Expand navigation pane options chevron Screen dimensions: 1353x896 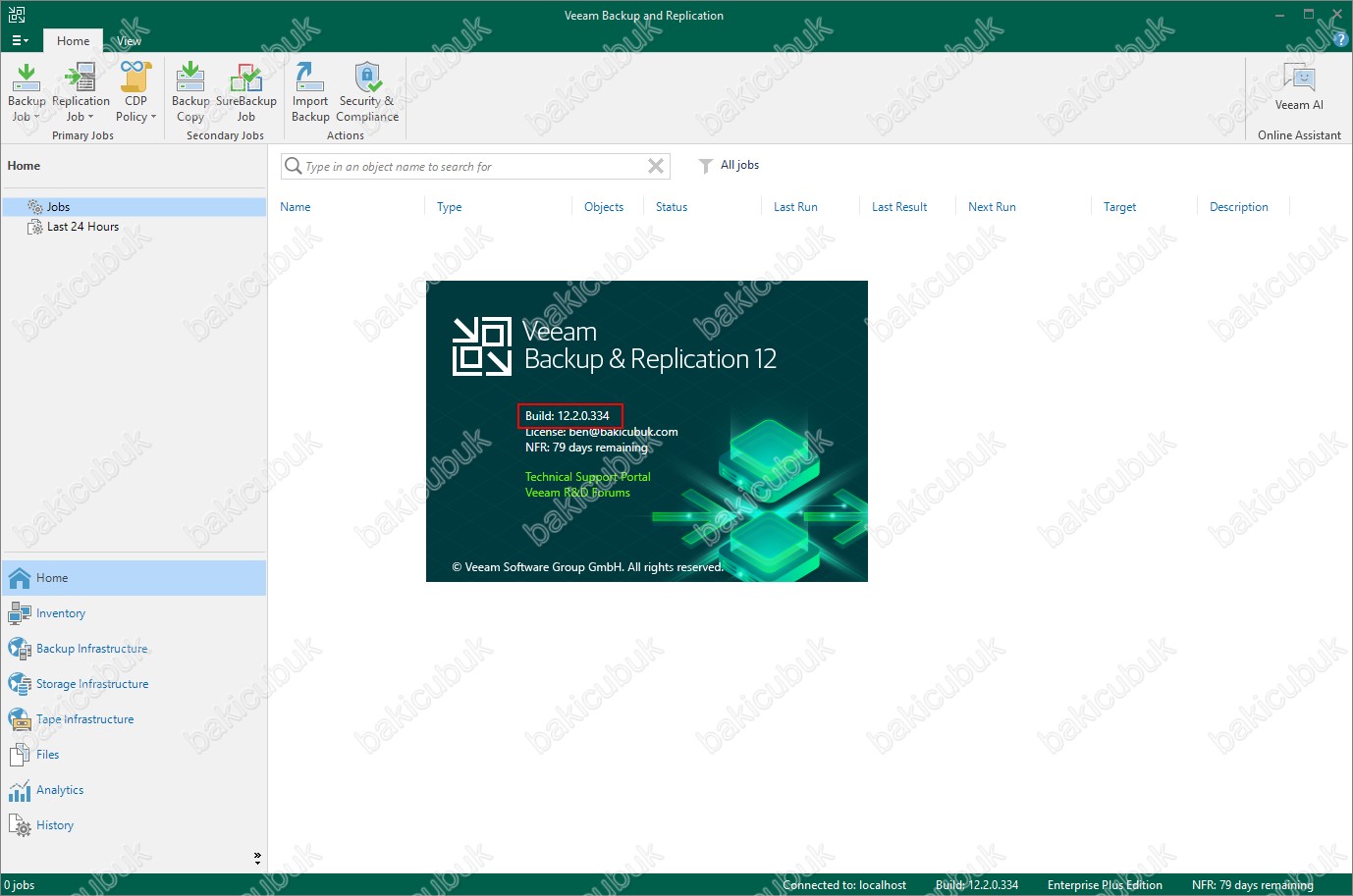257,858
